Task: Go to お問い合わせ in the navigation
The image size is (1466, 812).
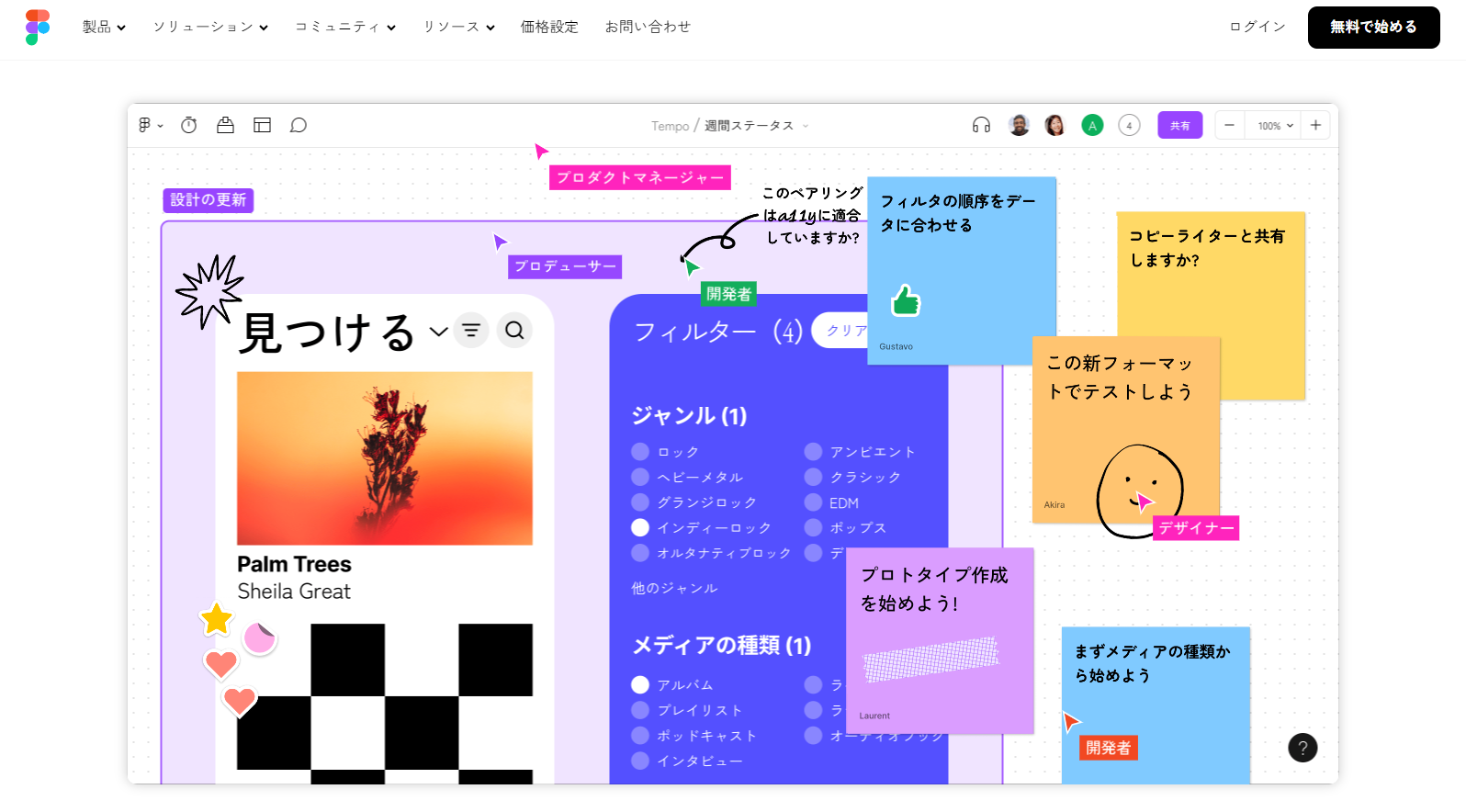Action: (648, 28)
